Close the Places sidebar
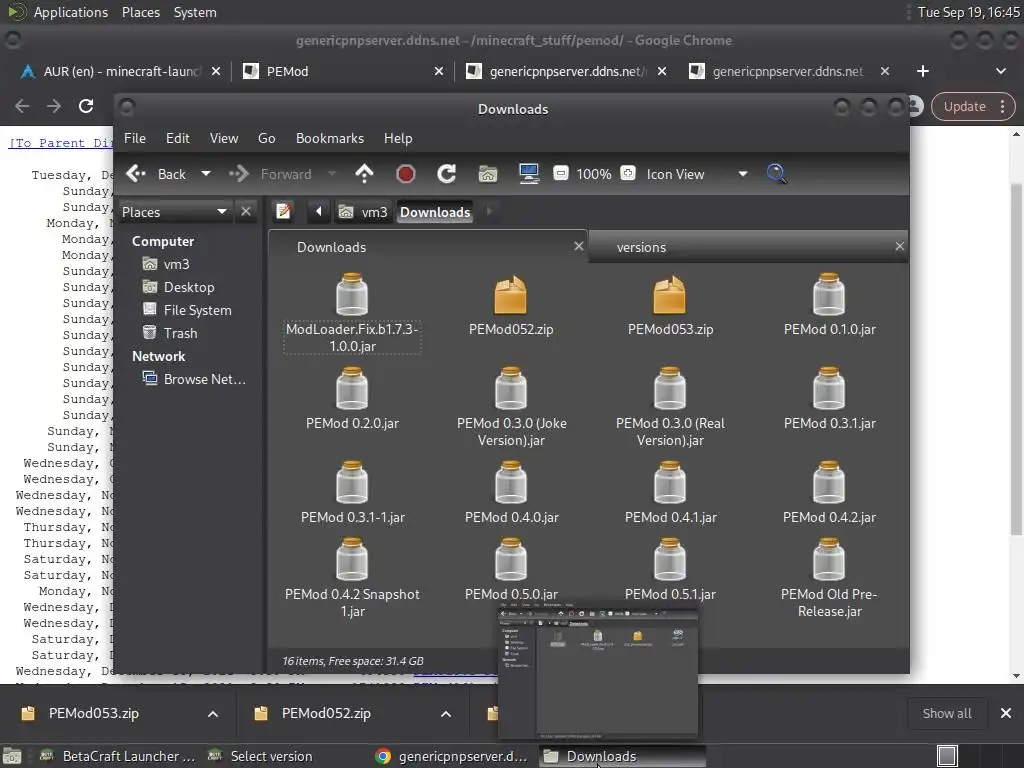This screenshot has height=768, width=1024. pyautogui.click(x=246, y=212)
